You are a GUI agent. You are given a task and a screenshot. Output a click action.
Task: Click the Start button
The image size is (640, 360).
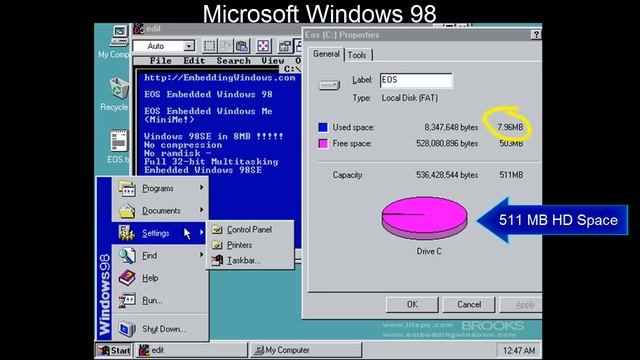click(x=114, y=350)
